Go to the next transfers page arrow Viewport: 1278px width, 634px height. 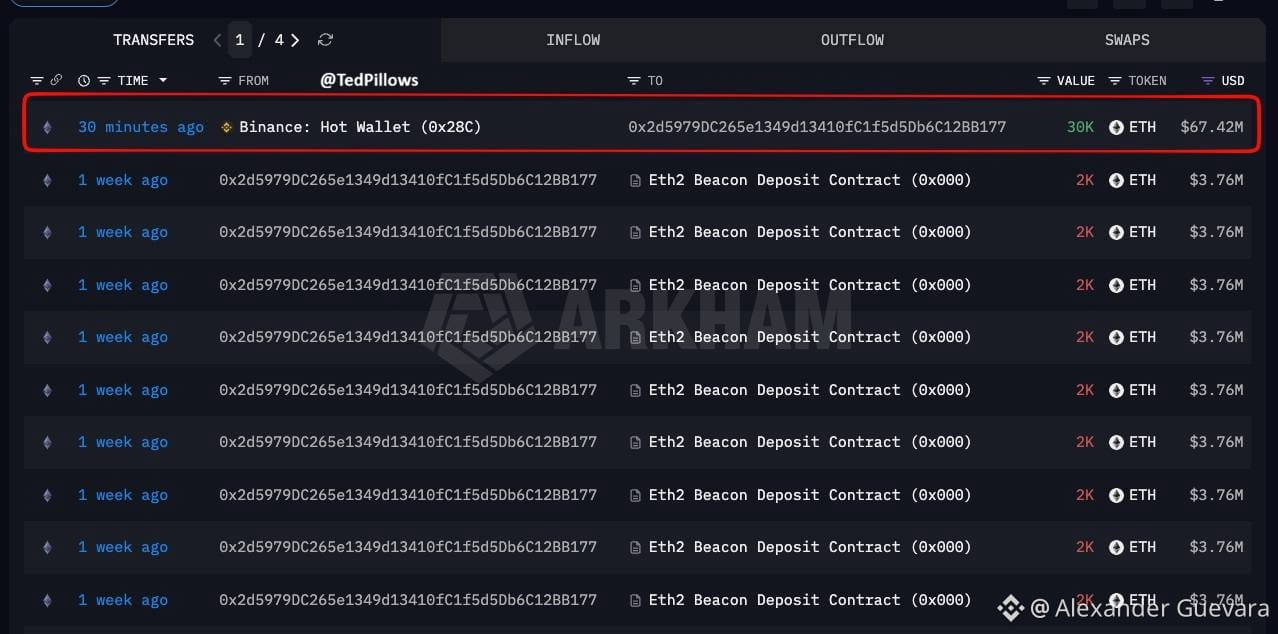click(x=295, y=40)
